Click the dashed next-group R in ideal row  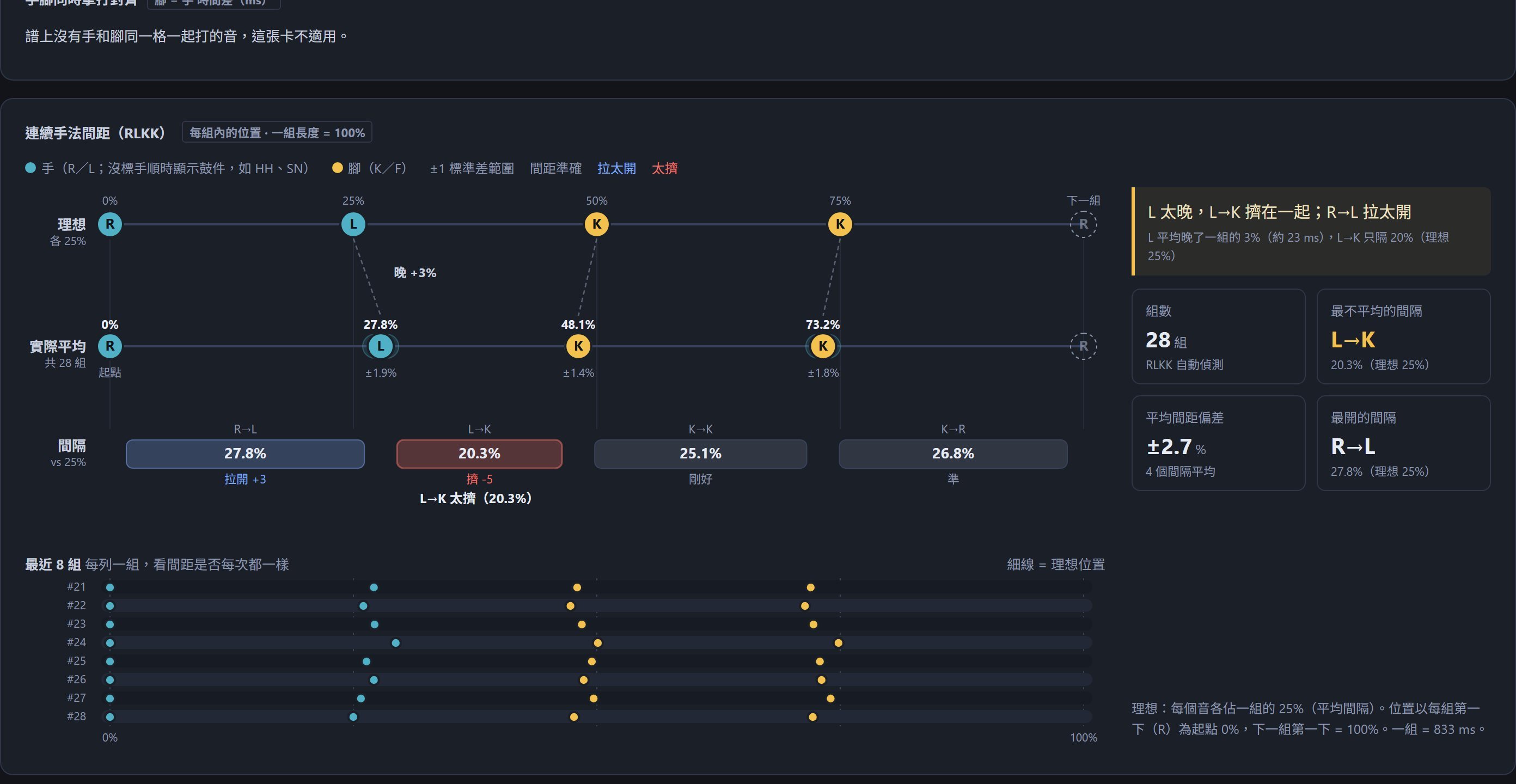point(1084,224)
